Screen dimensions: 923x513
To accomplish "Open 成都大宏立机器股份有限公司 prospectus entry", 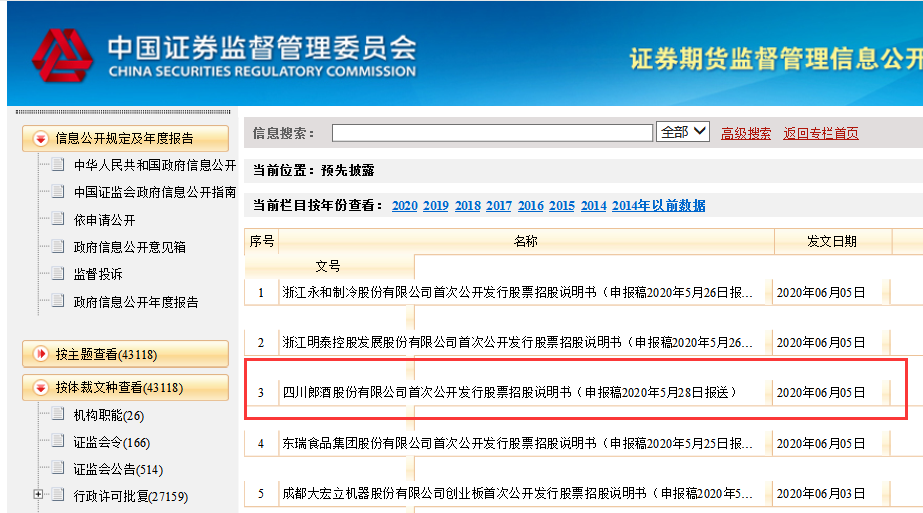I will [x=517, y=493].
